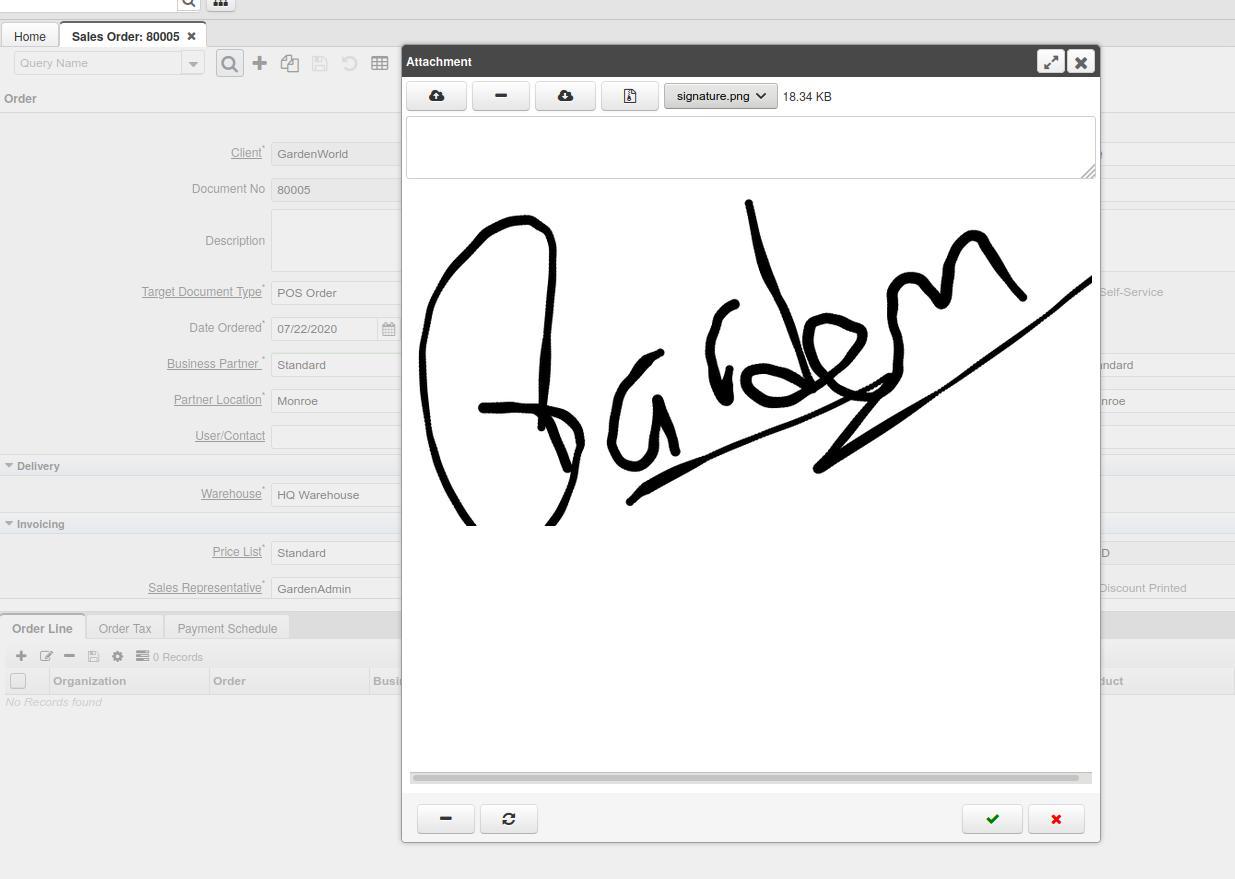The height and width of the screenshot is (879, 1235).
Task: Click the download attachment cloud icon
Action: [565, 96]
